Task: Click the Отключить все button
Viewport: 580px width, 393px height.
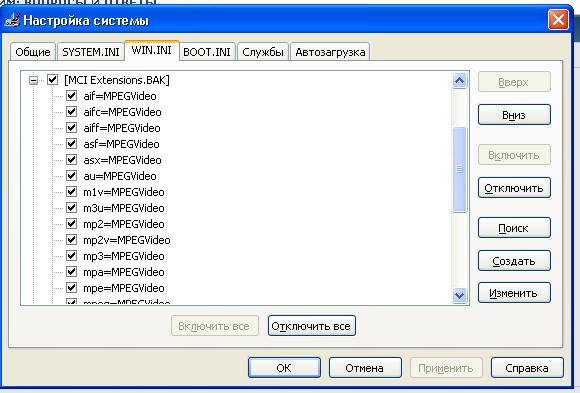Action: (311, 326)
